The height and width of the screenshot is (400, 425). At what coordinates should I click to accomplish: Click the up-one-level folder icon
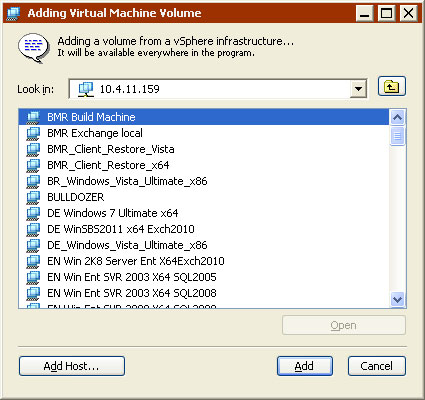pyautogui.click(x=392, y=86)
